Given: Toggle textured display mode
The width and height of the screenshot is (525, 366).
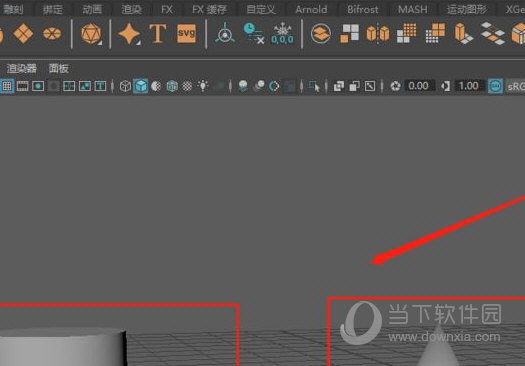Looking at the screenshot, I should coord(187,86).
